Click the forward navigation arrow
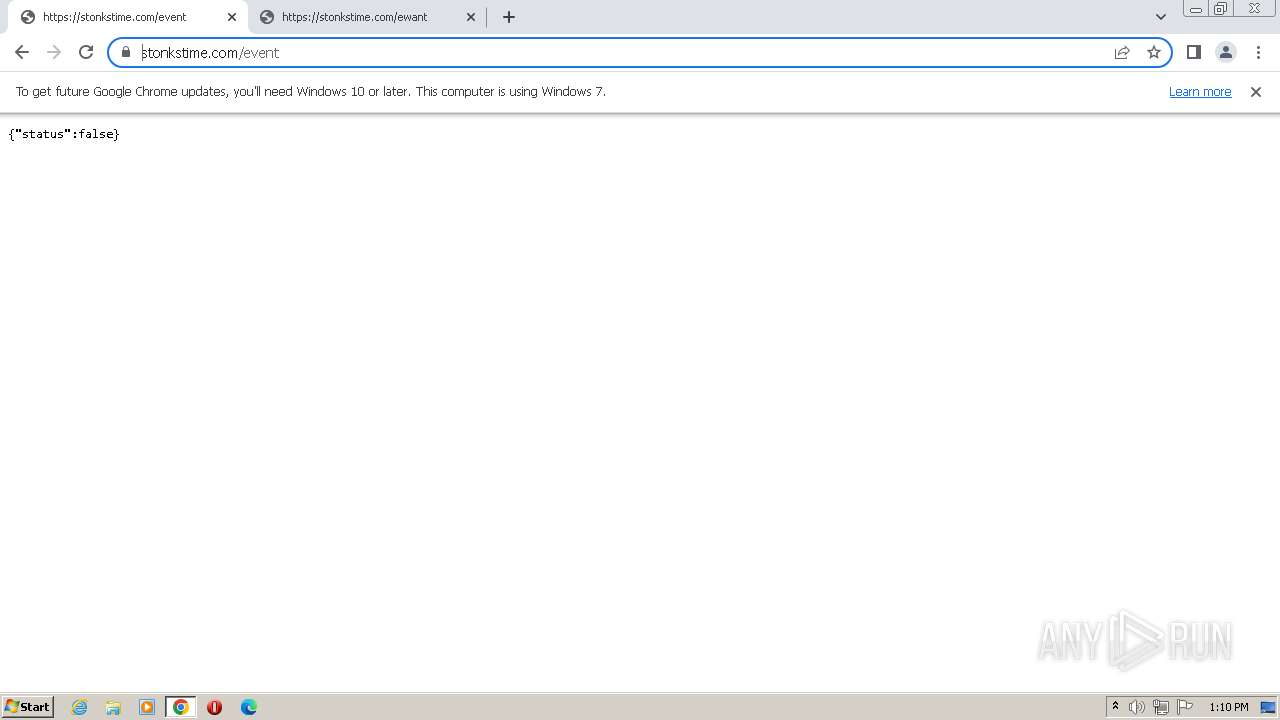 pyautogui.click(x=54, y=52)
